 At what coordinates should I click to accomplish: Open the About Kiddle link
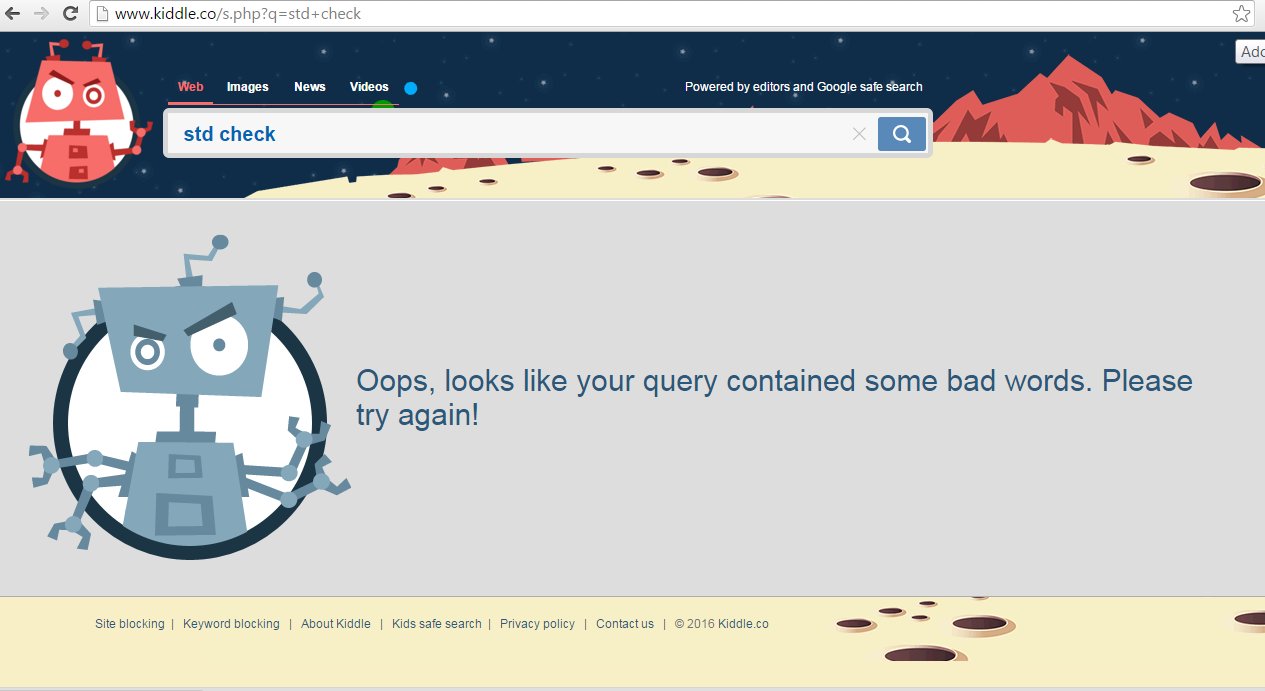tap(336, 624)
